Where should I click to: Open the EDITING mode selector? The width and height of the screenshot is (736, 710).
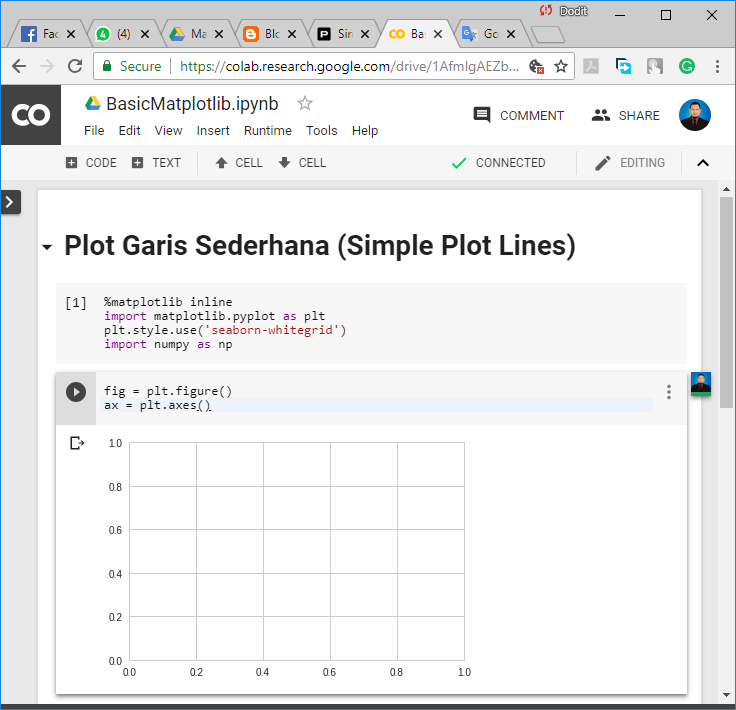(x=629, y=163)
